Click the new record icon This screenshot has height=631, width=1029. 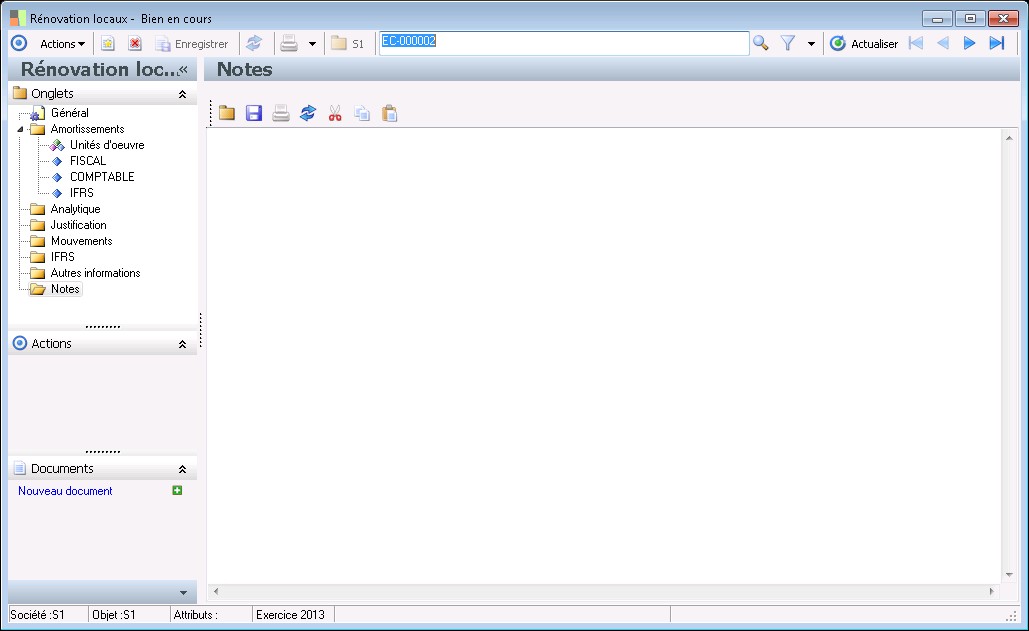[108, 44]
